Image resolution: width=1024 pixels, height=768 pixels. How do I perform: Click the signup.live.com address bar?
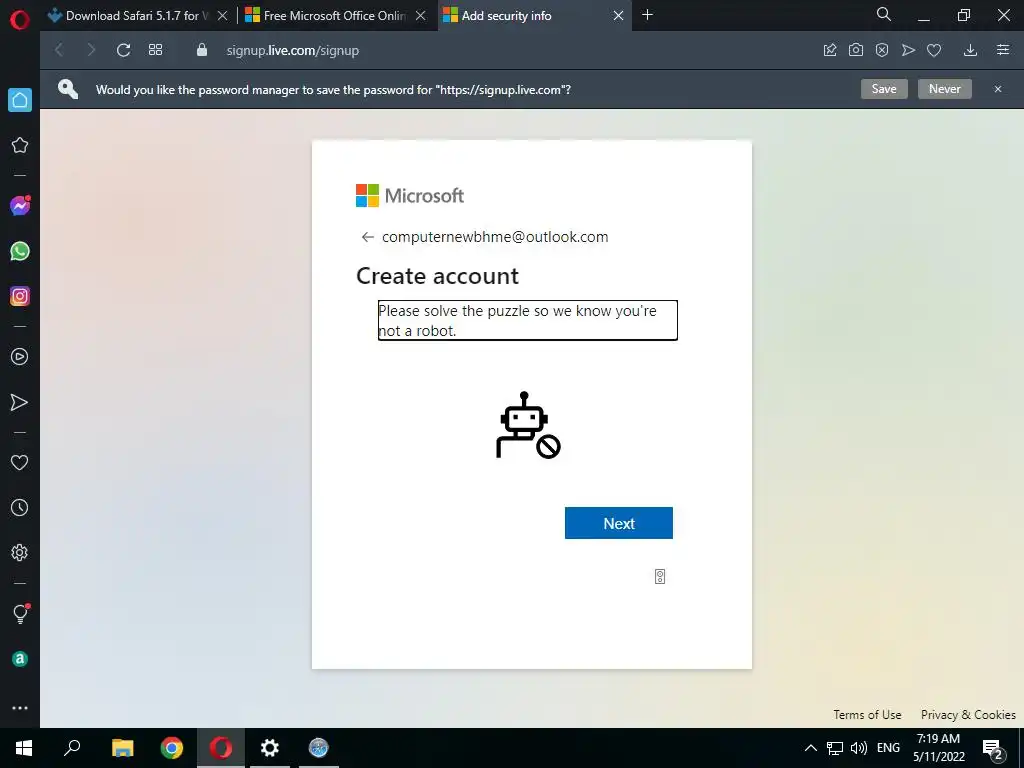pos(293,50)
